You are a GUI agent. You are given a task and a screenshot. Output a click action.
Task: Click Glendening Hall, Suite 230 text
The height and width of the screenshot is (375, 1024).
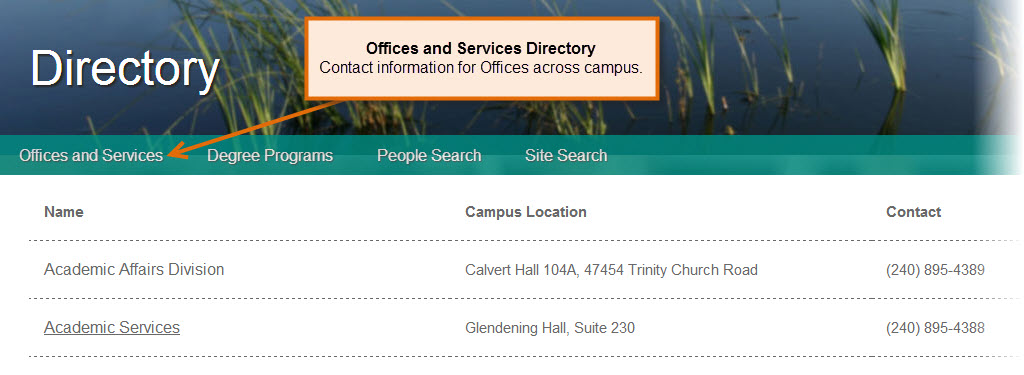pyautogui.click(x=550, y=328)
